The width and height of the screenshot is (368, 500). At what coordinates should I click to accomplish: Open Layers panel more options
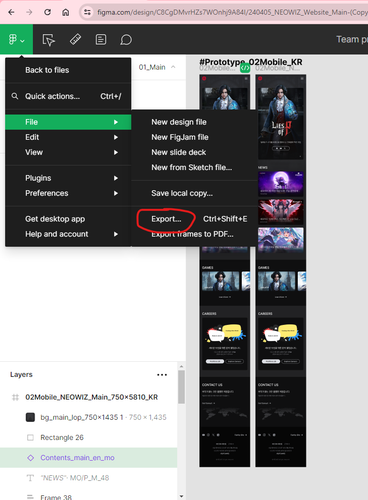[162, 375]
